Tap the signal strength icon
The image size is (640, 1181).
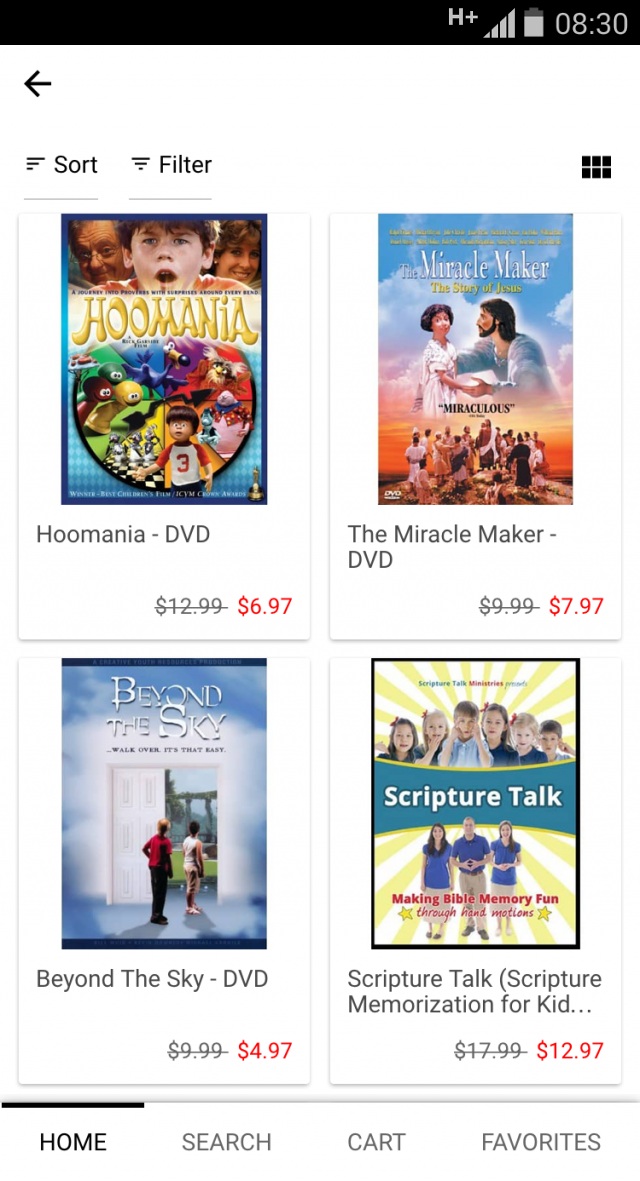tap(500, 23)
